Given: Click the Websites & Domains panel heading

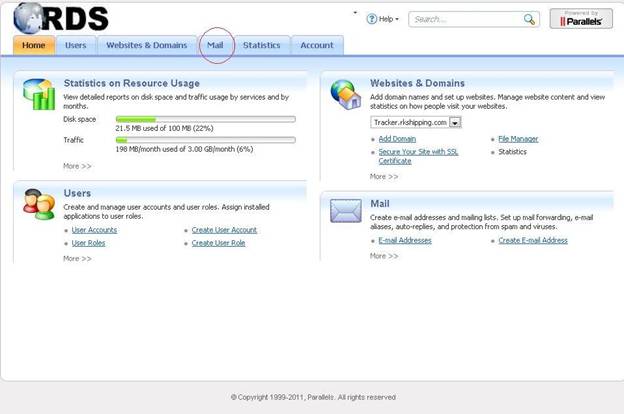Looking at the screenshot, I should click(417, 83).
